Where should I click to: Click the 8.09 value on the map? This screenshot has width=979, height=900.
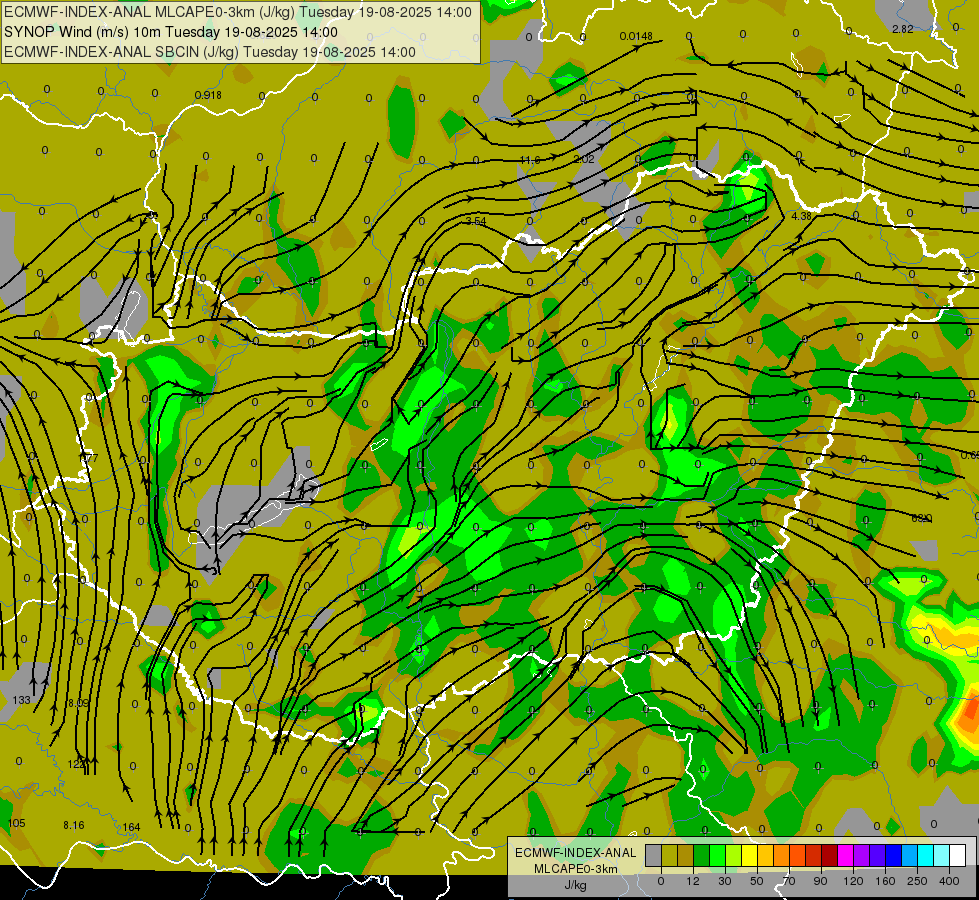click(x=78, y=703)
